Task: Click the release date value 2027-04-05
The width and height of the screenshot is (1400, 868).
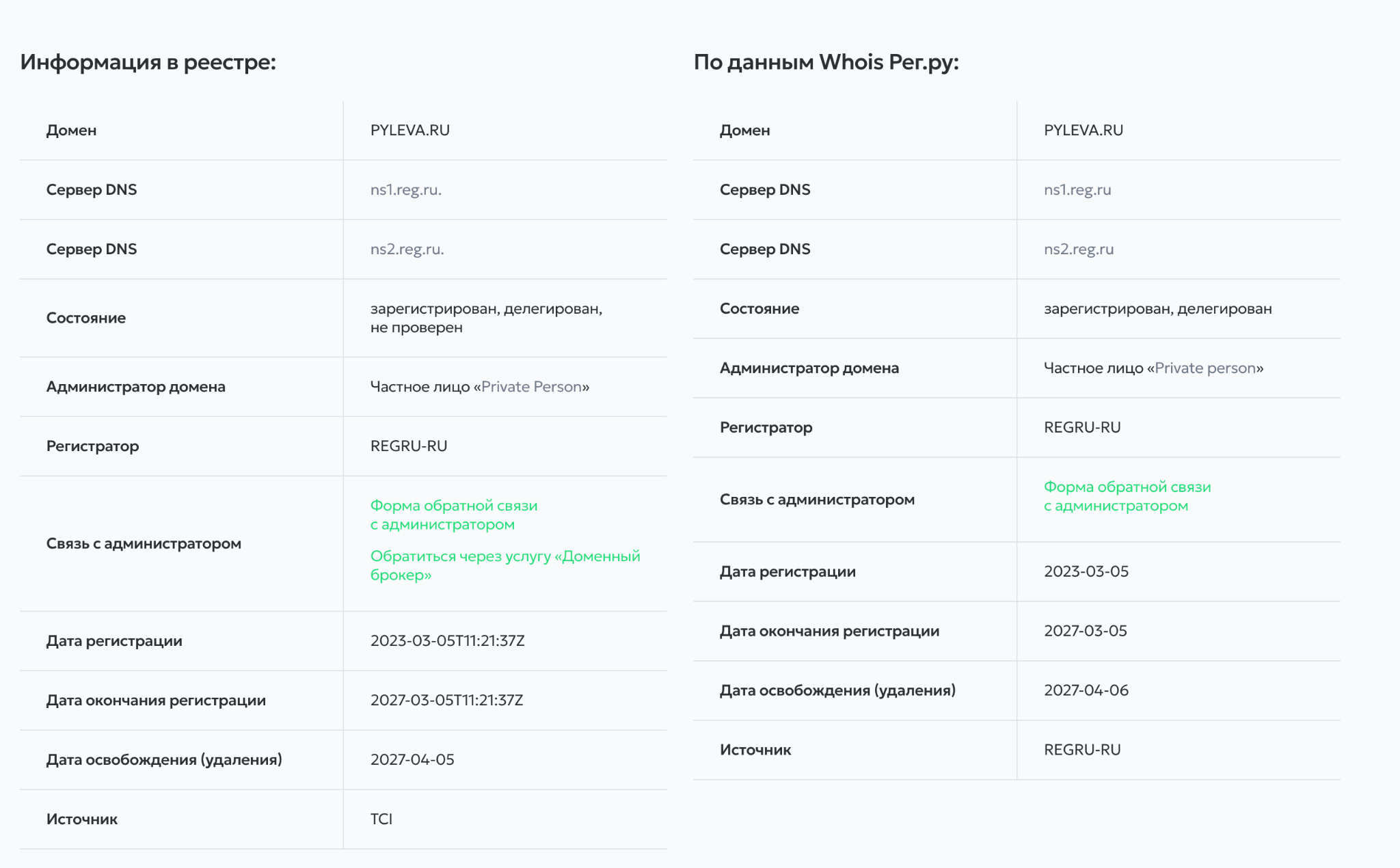Action: [x=412, y=760]
